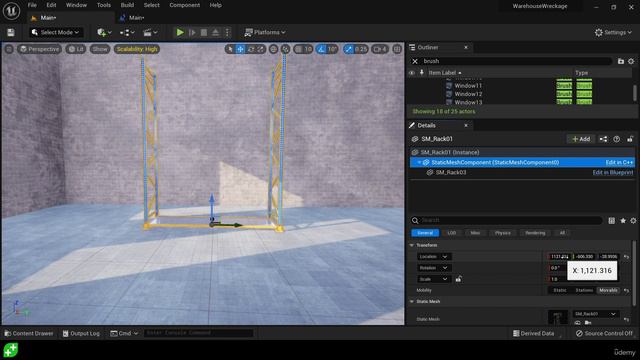640x360 pixels.
Task: Toggle surface snapping in viewport
Action: click(x=285, y=49)
